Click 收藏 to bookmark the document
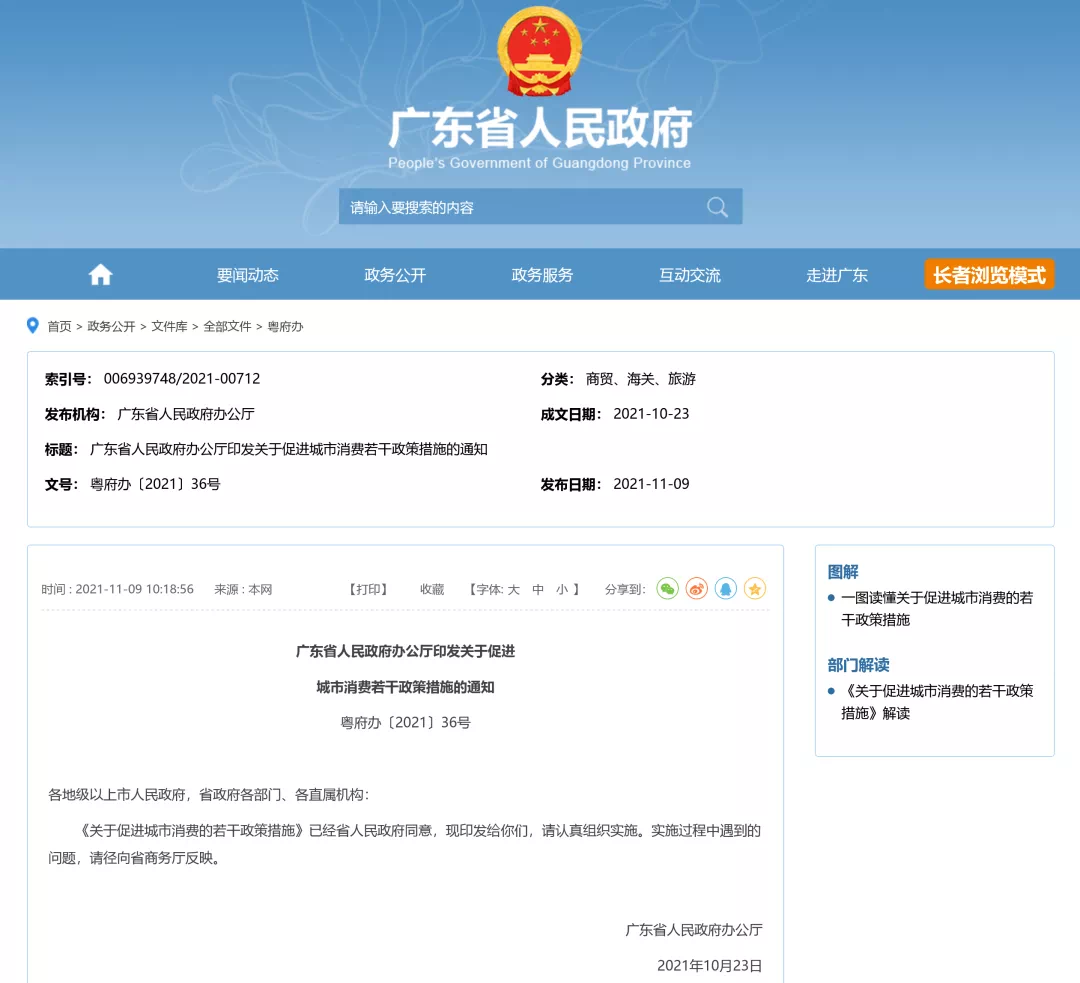This screenshot has height=983, width=1080. pyautogui.click(x=432, y=590)
